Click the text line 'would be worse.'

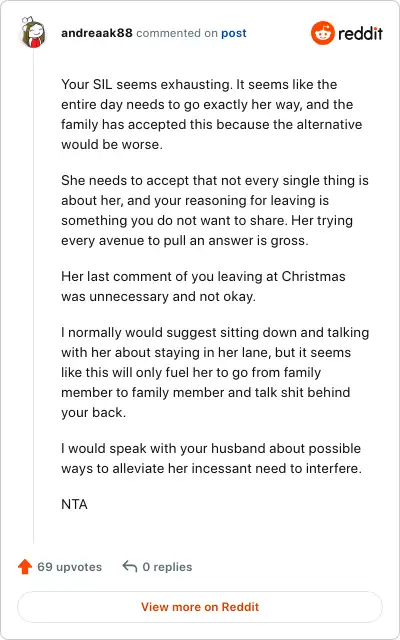pos(112,144)
